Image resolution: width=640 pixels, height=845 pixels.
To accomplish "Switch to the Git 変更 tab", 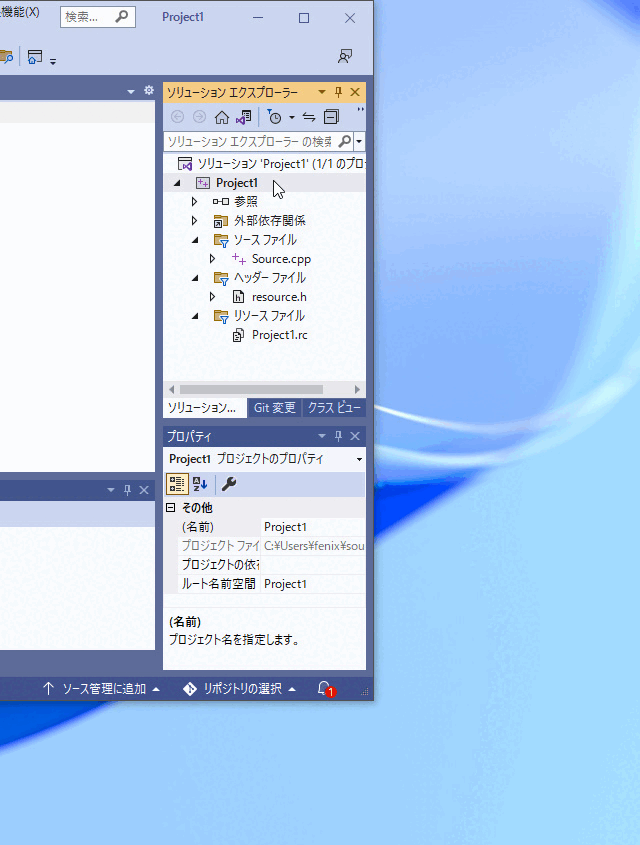I will coord(275,407).
